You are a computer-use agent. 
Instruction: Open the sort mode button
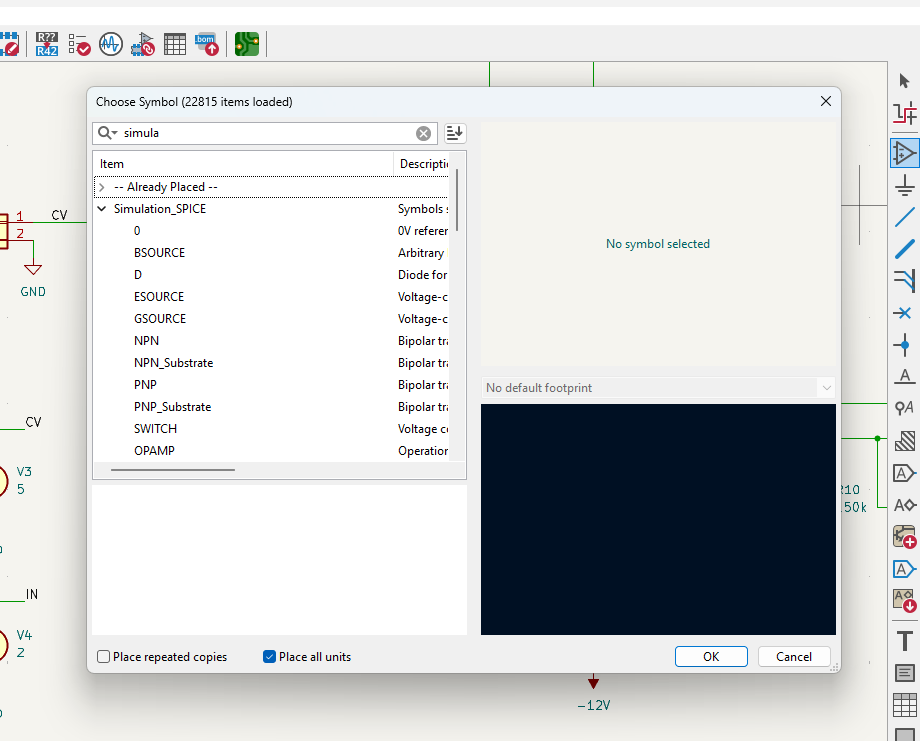click(455, 133)
